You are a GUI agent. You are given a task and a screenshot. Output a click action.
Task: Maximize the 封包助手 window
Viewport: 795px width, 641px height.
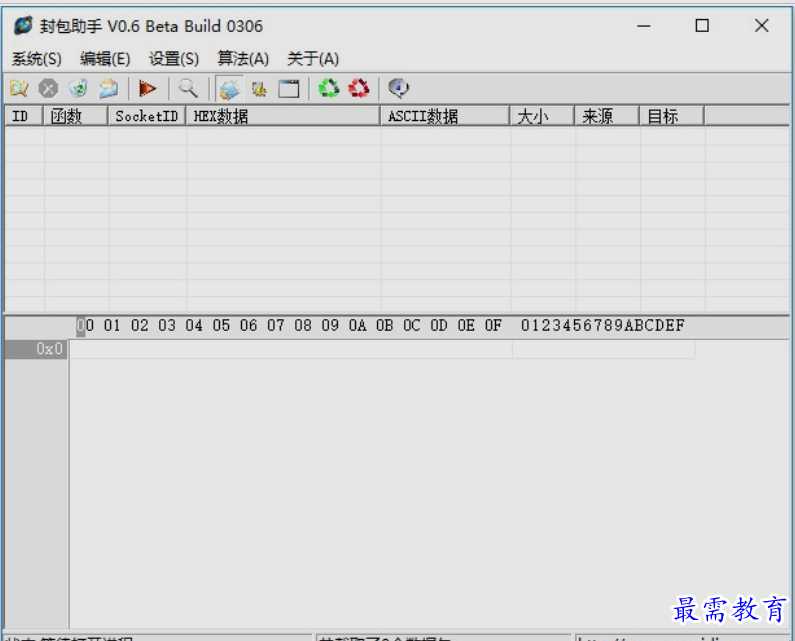click(x=702, y=25)
